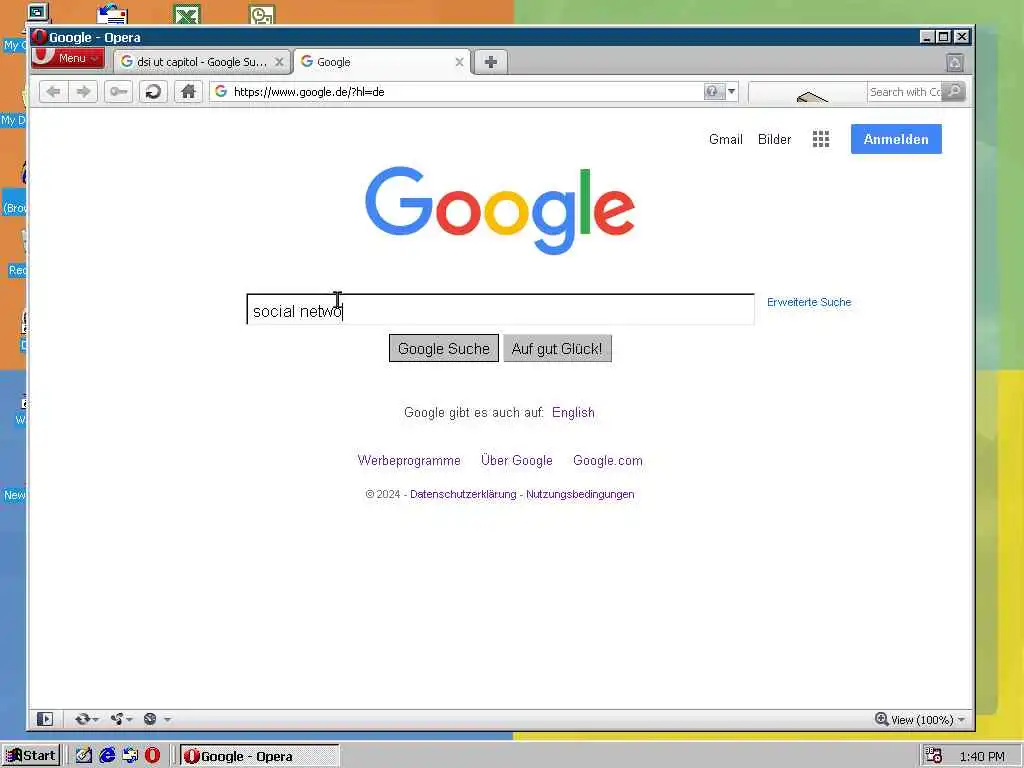The height and width of the screenshot is (768, 1024).
Task: Open Opera Unite status icon
Action: [117, 719]
